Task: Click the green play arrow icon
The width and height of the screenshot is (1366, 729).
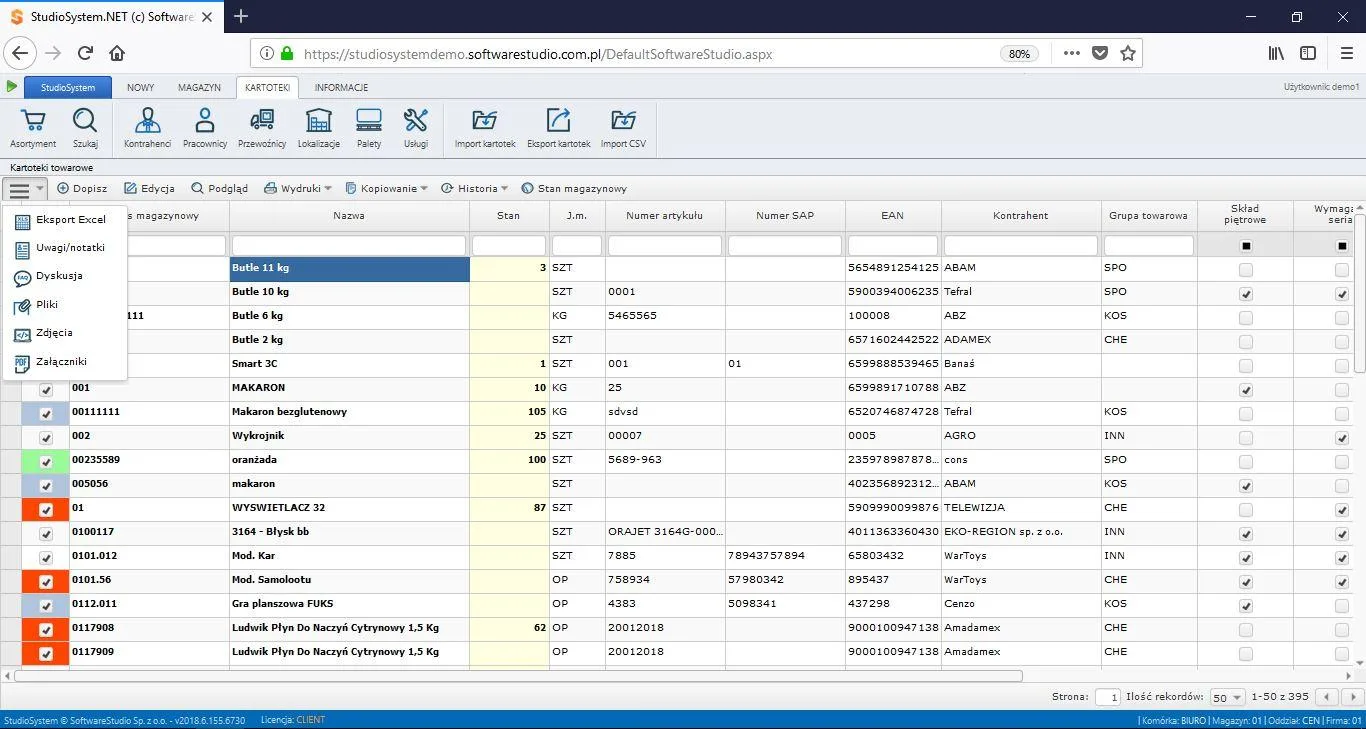Action: pyautogui.click(x=12, y=87)
